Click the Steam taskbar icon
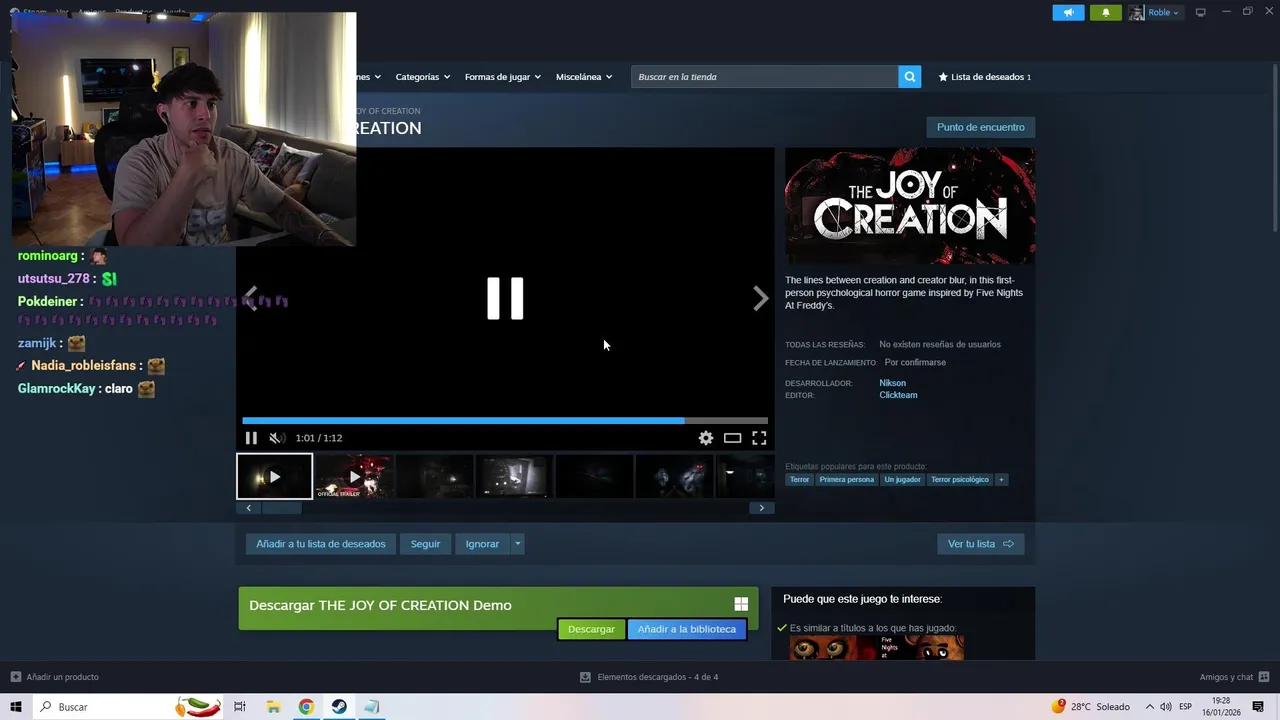This screenshot has height=720, width=1280. tap(339, 707)
